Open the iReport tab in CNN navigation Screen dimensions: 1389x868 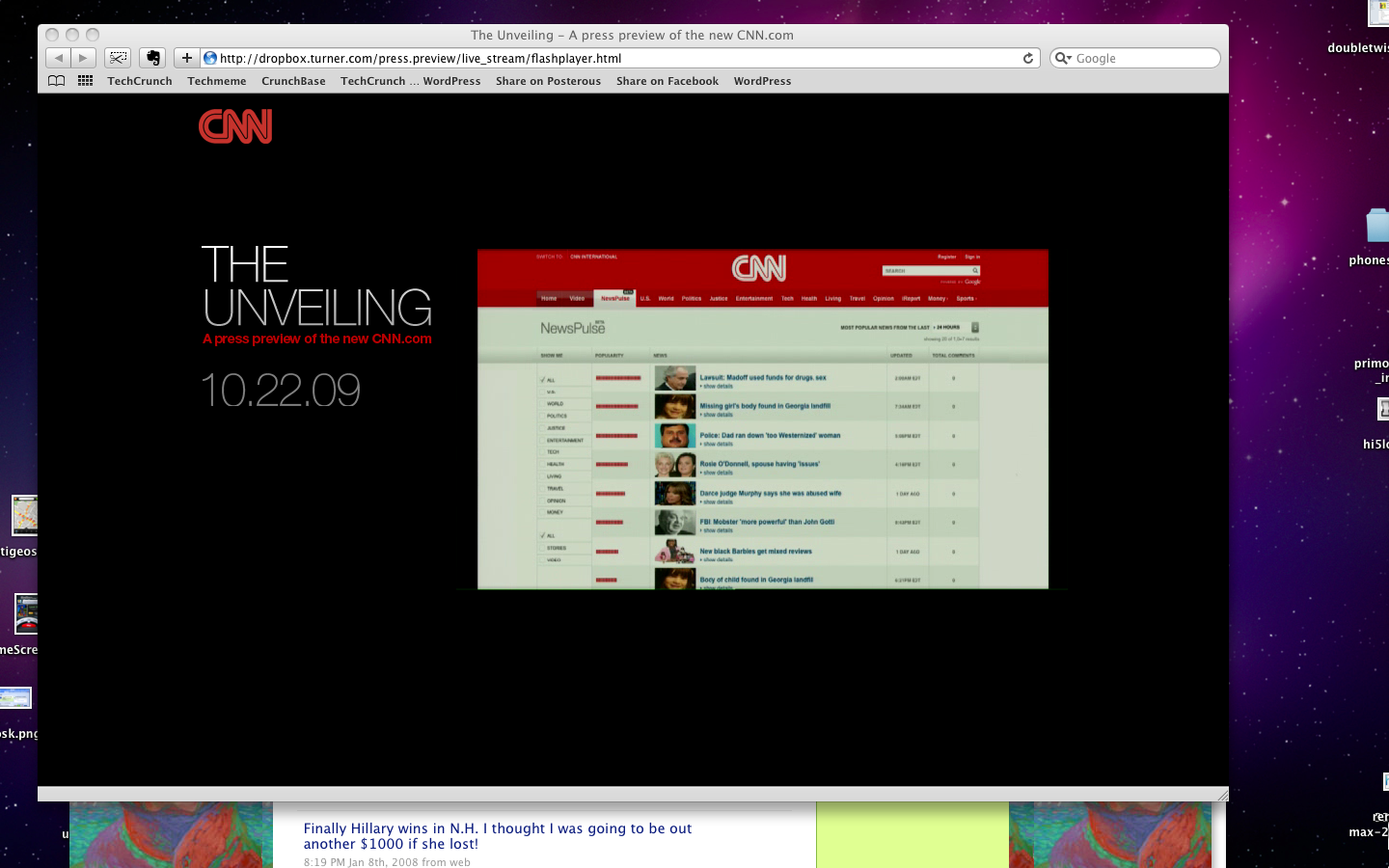911,299
